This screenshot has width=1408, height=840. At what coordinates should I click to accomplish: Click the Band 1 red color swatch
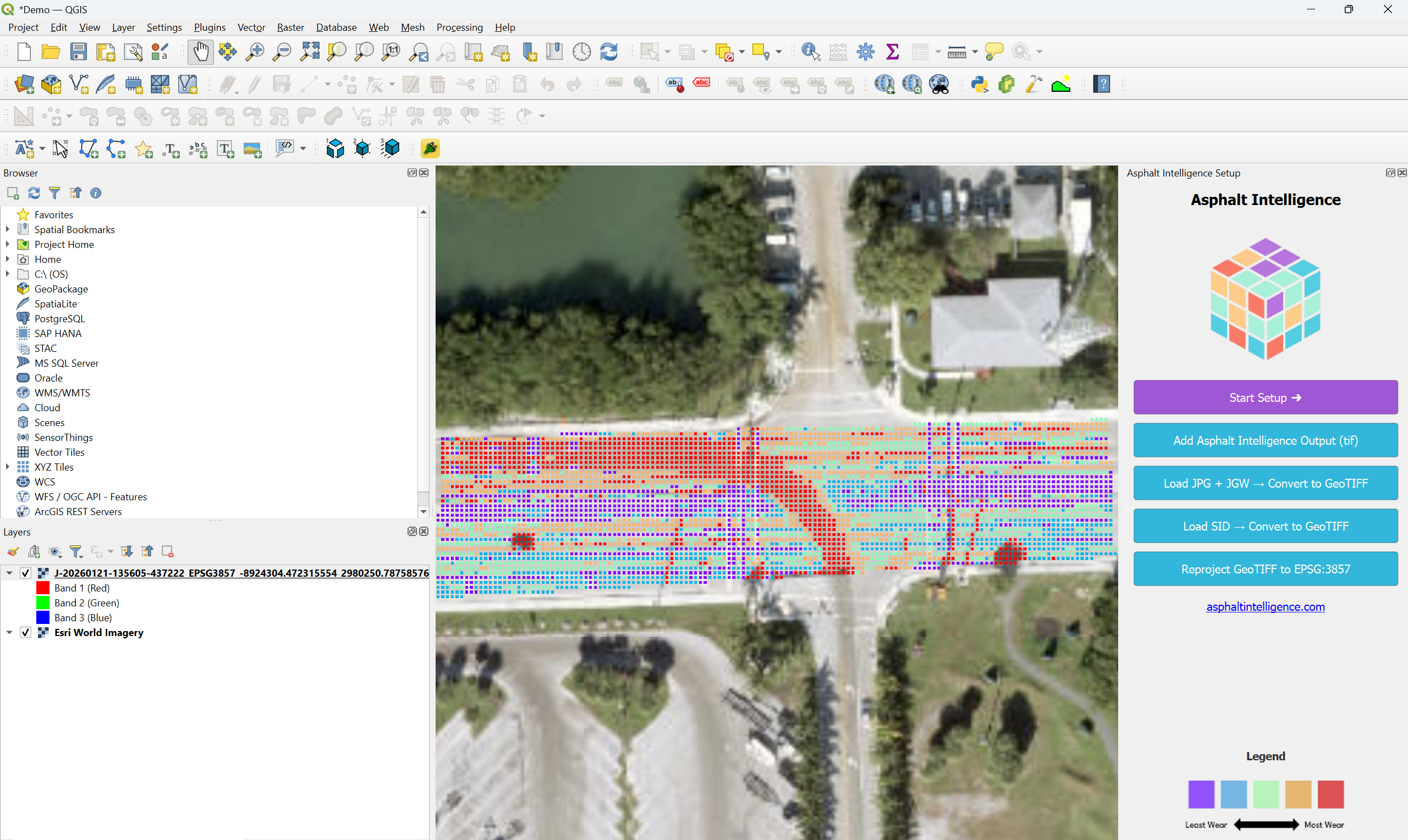[x=43, y=588]
